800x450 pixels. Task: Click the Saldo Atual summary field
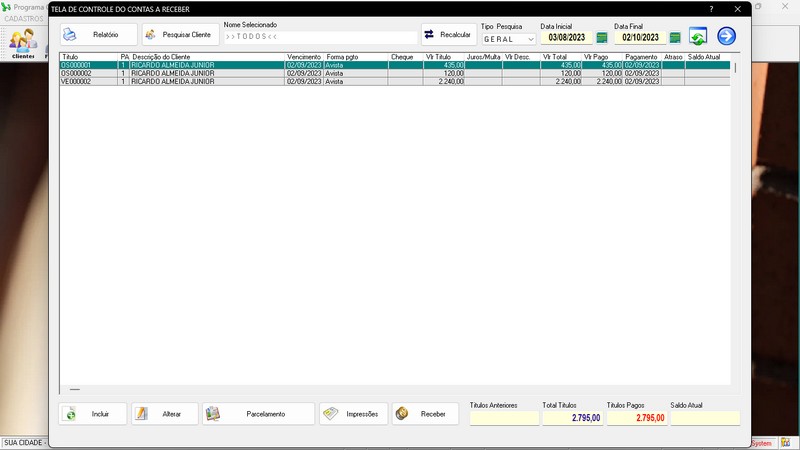coord(705,418)
